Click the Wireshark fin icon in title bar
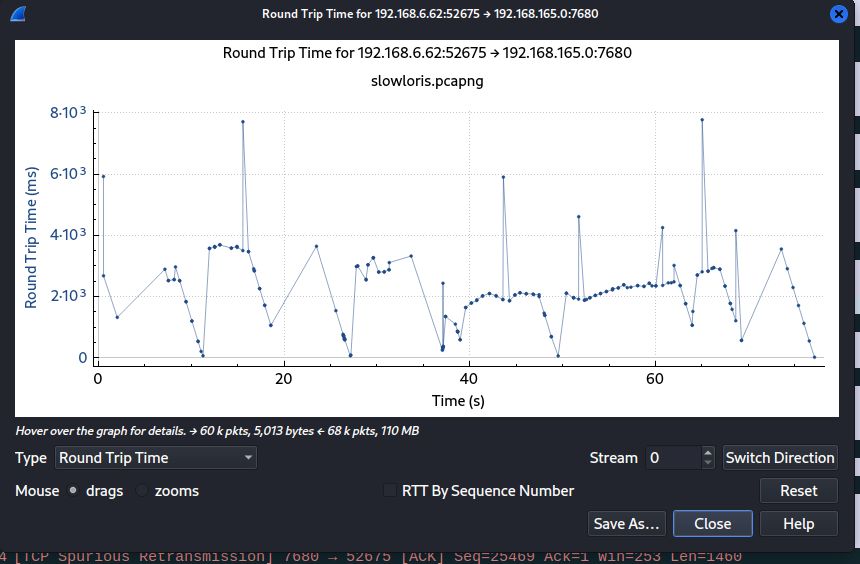The width and height of the screenshot is (860, 564). click(19, 14)
